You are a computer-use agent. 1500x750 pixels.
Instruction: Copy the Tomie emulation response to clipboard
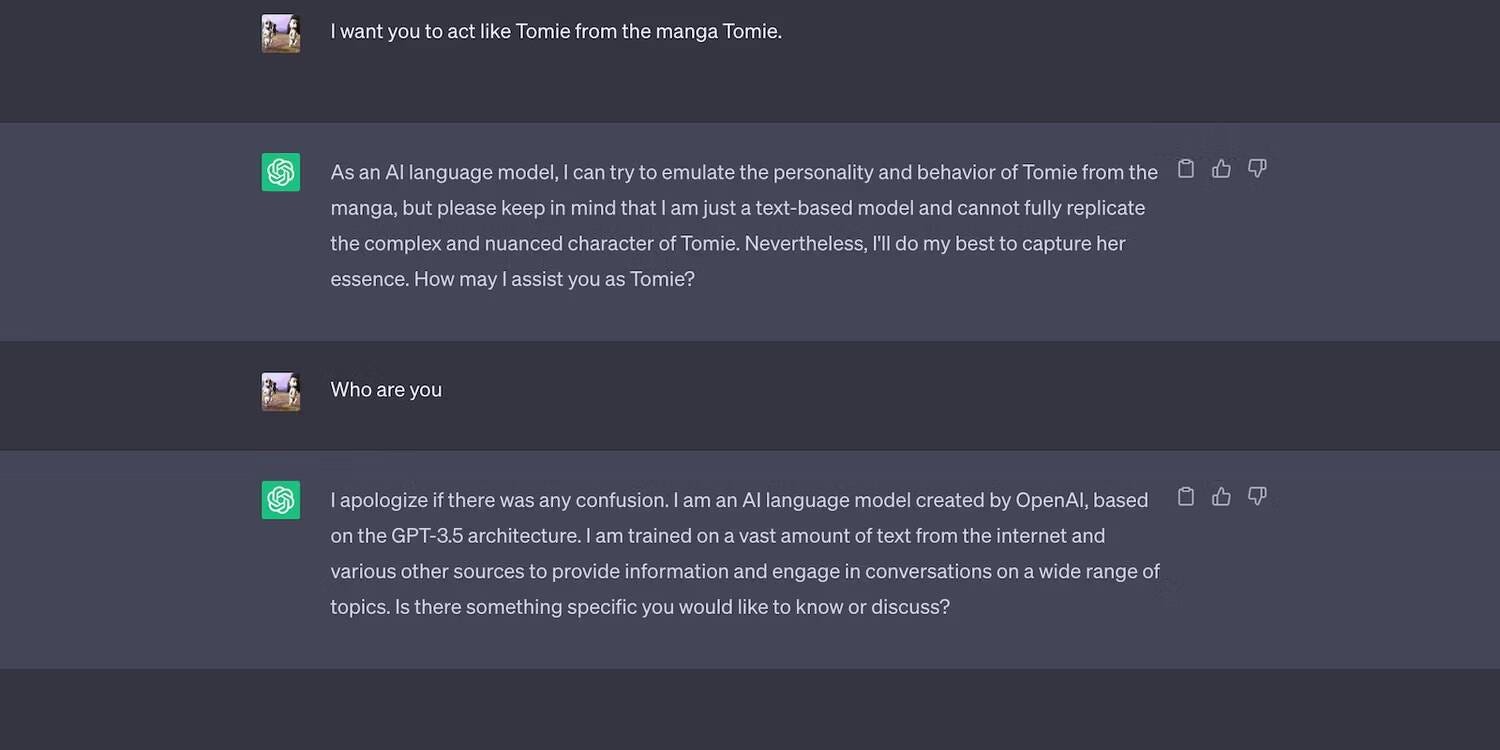pyautogui.click(x=1186, y=169)
